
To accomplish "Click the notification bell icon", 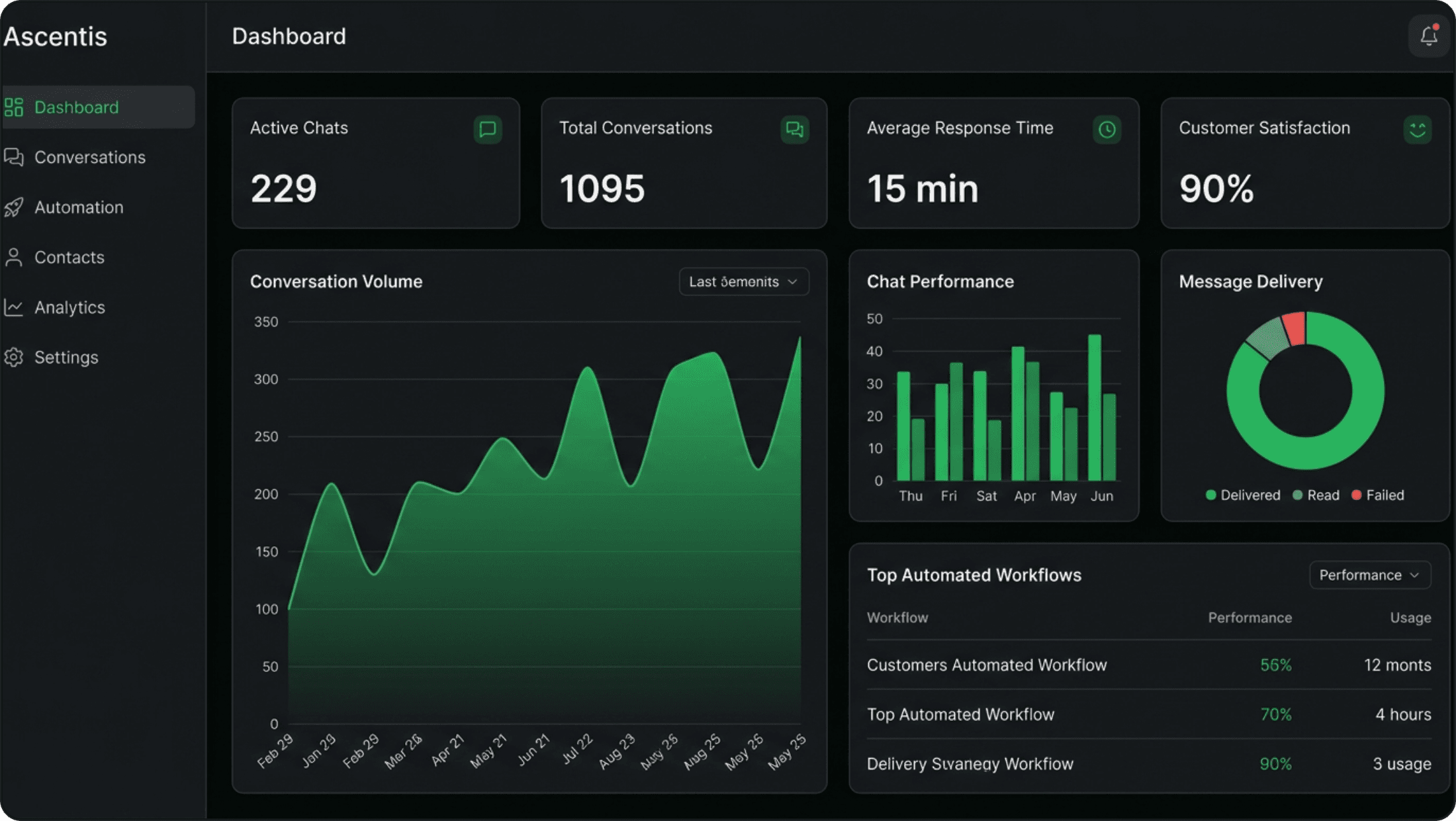I will coord(1429,35).
